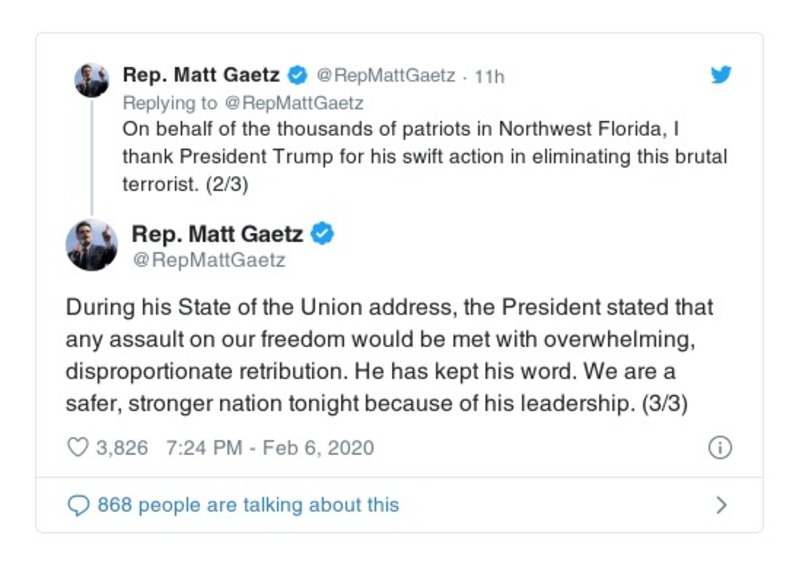This screenshot has width=799, height=583.
Task: Open the small avatar of the 2/3 tweet
Action: [91, 79]
